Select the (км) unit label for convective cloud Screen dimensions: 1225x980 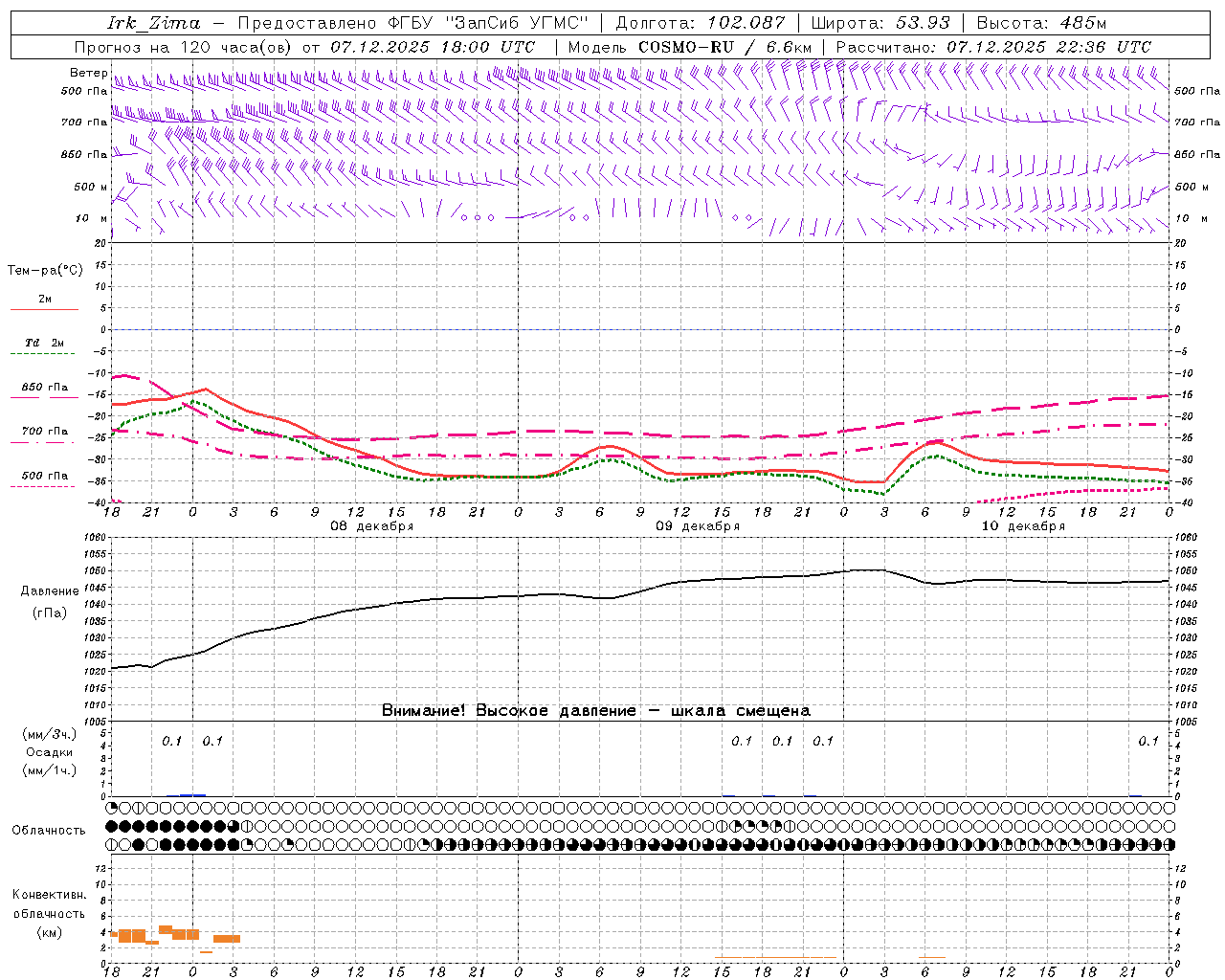tap(50, 932)
